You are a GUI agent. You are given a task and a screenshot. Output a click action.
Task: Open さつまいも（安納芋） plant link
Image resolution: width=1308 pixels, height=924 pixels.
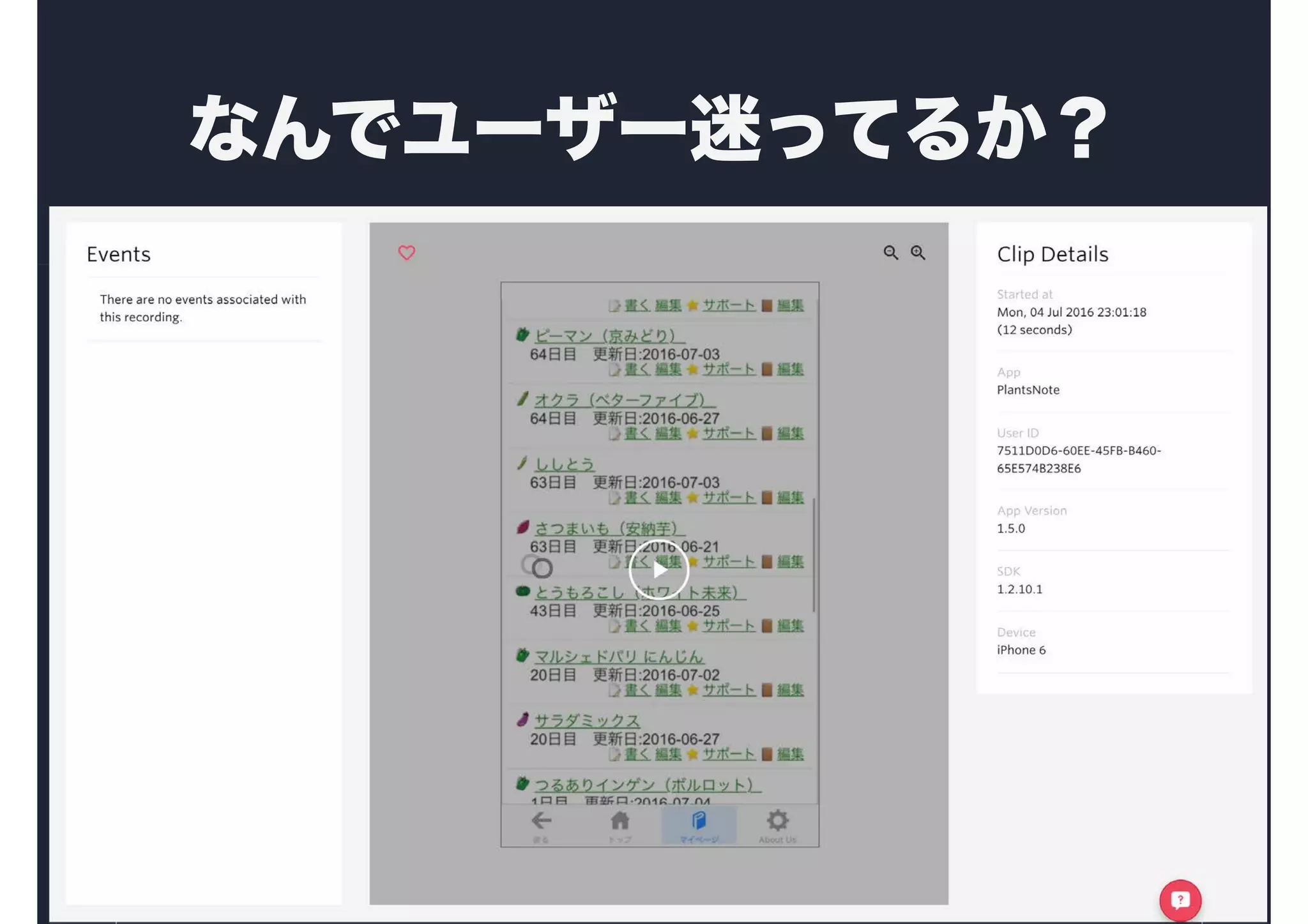pos(609,528)
